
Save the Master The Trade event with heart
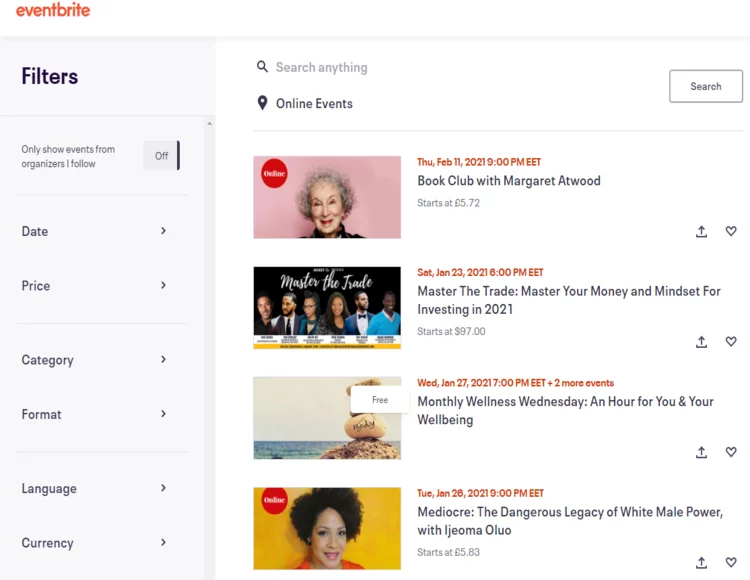731,341
